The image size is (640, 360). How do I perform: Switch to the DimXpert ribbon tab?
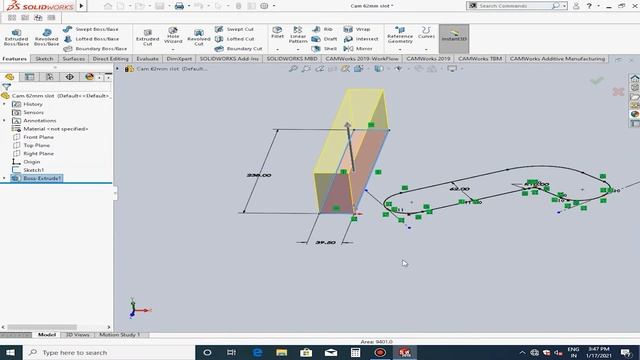[x=179, y=59]
